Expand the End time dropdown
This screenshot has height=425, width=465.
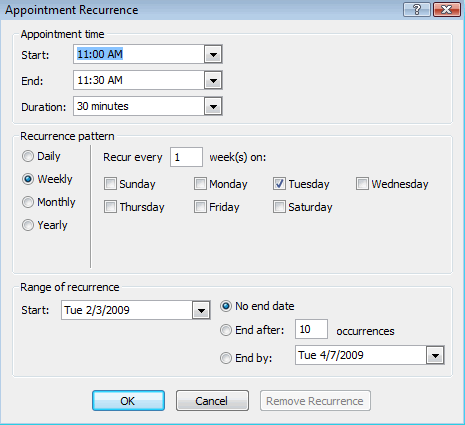tap(213, 80)
